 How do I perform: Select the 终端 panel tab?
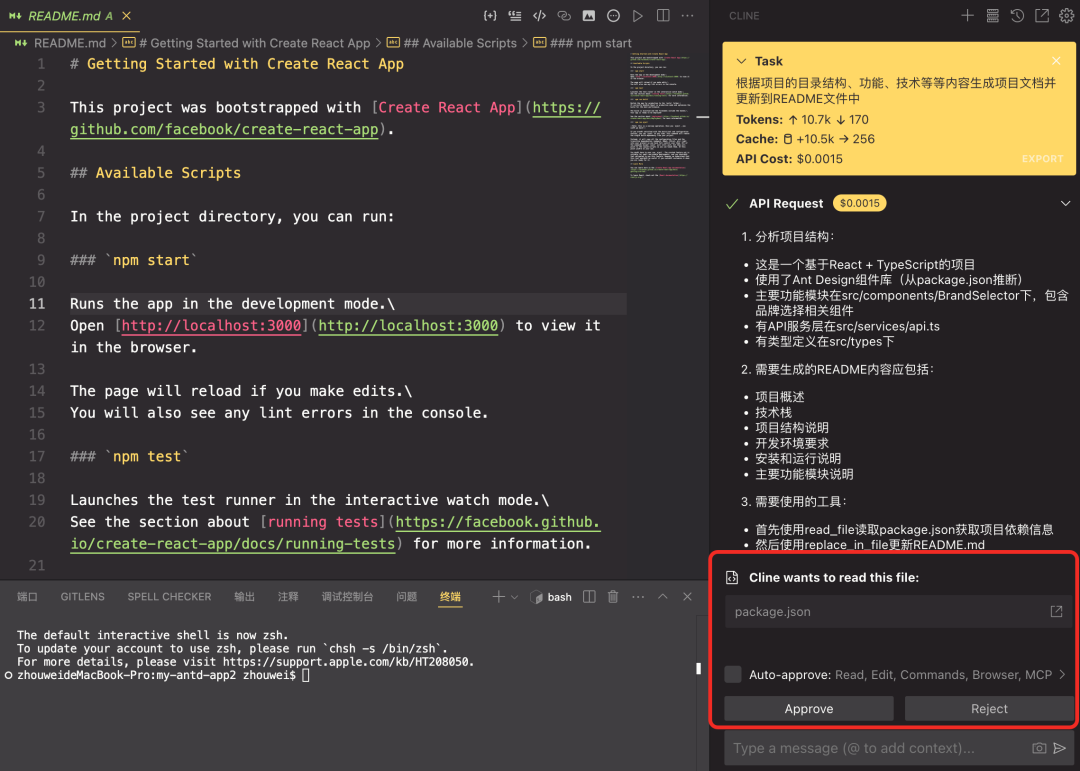click(x=450, y=597)
